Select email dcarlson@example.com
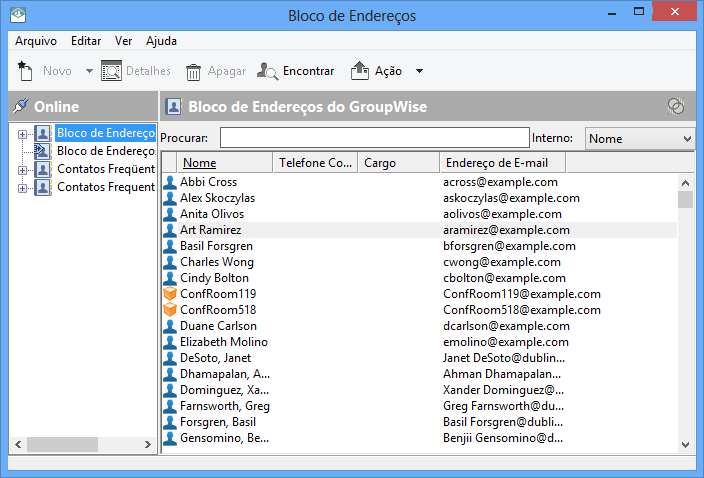The height and width of the screenshot is (478, 704). 506,326
